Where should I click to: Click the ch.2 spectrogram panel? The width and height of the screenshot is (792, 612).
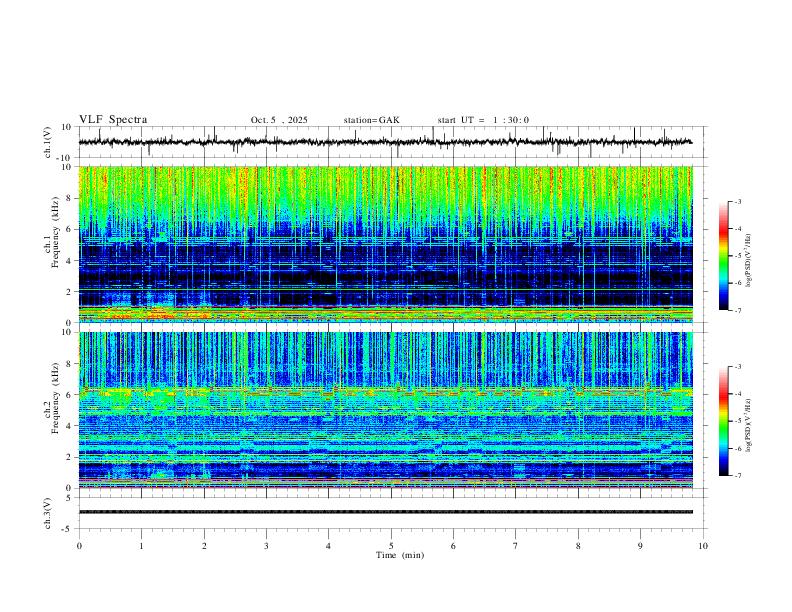385,410
